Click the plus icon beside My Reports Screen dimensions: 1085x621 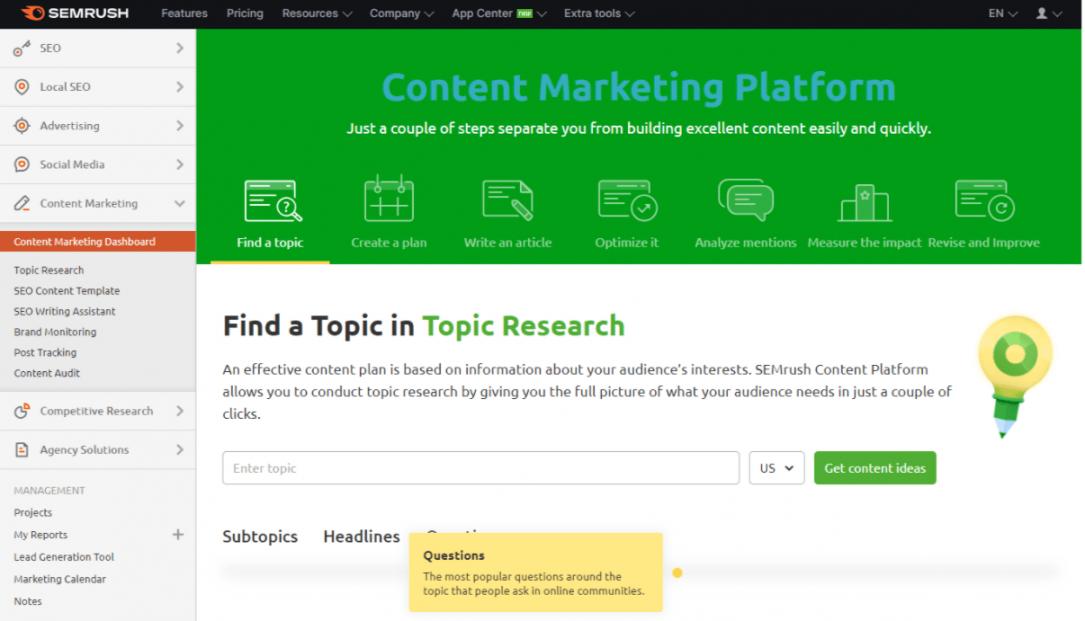point(178,535)
